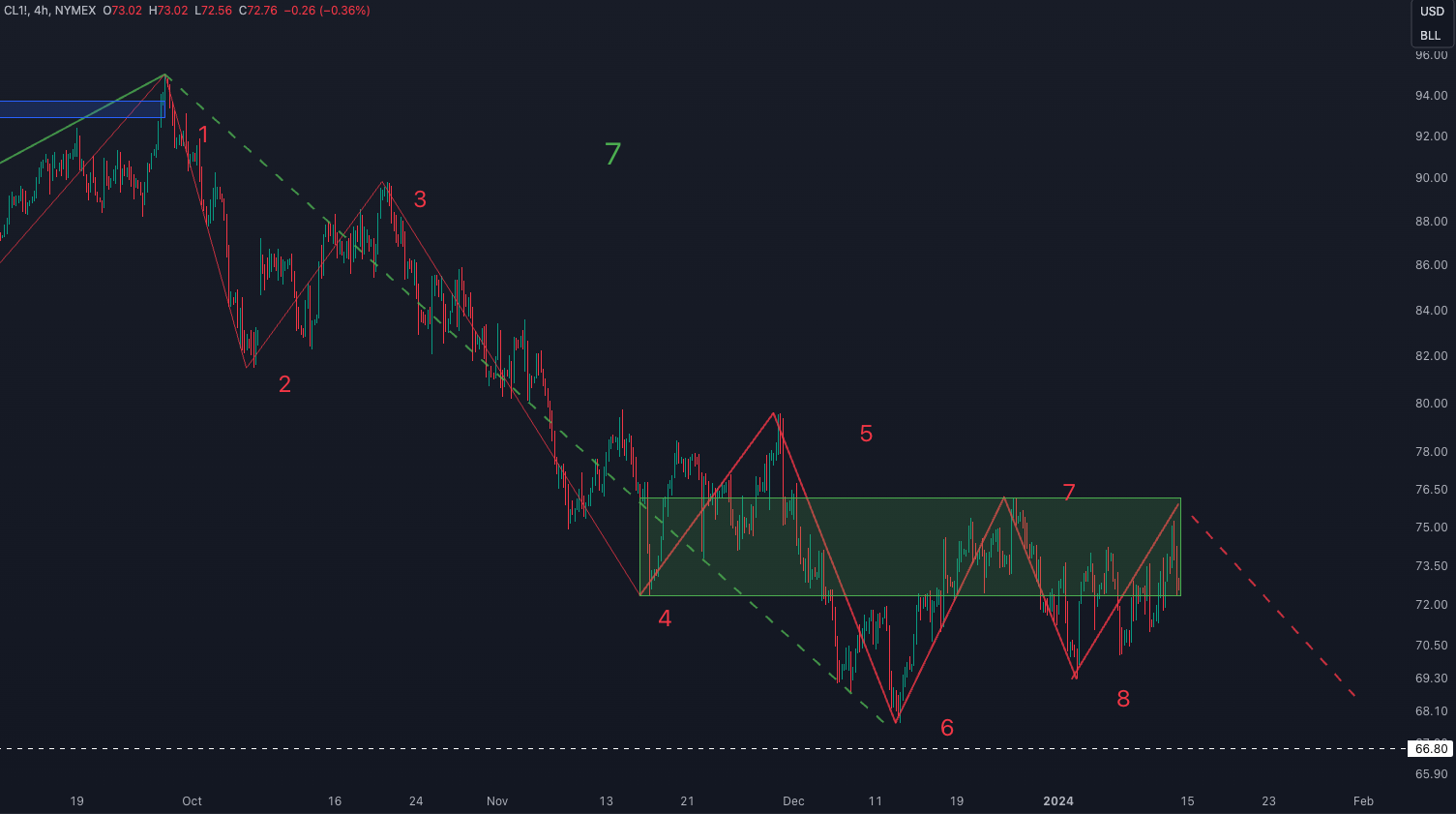Image resolution: width=1456 pixels, height=814 pixels.
Task: Select the red wave label 4
Action: pyautogui.click(x=665, y=618)
